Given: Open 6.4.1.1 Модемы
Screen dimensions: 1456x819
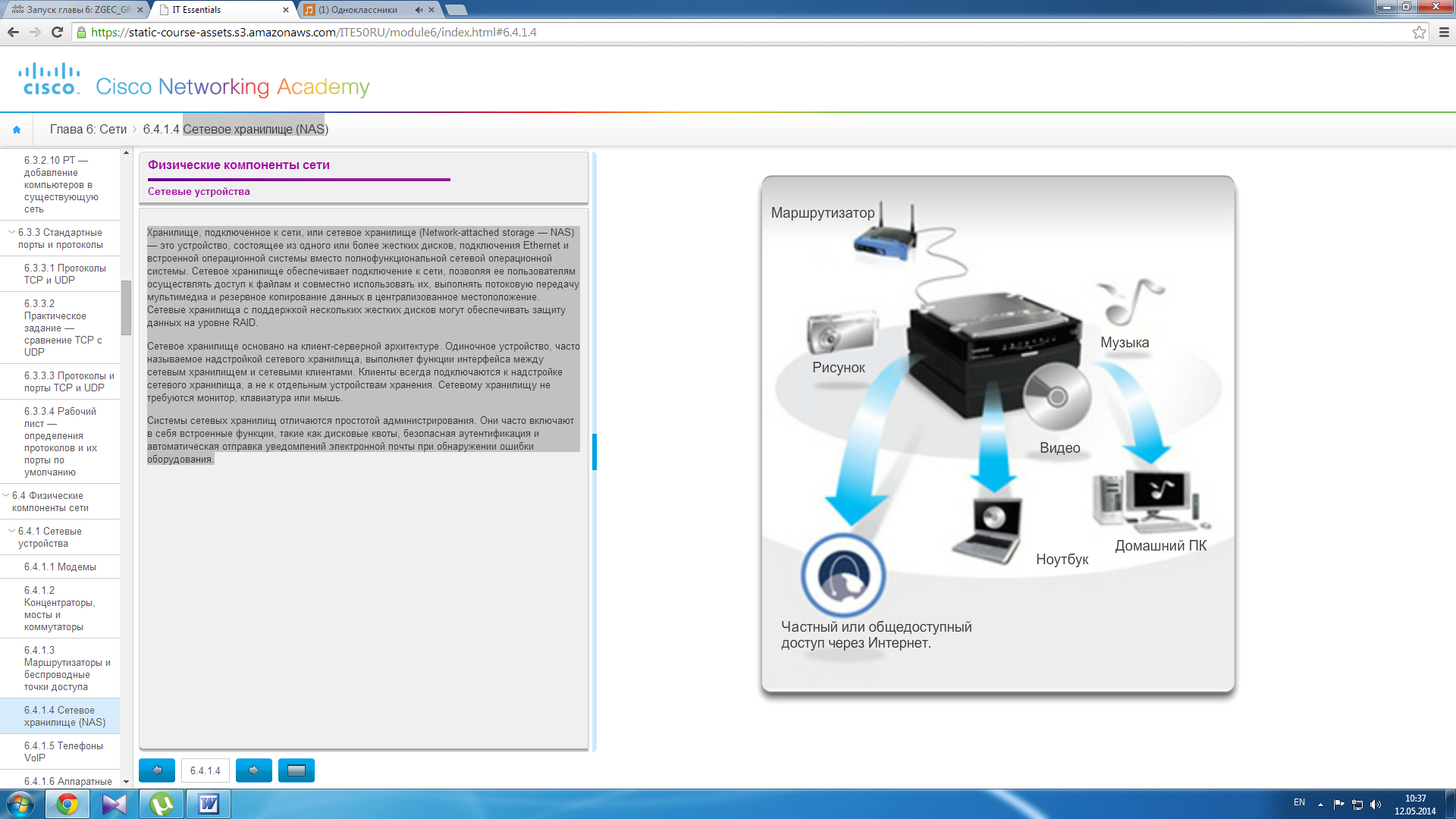Looking at the screenshot, I should tap(61, 566).
